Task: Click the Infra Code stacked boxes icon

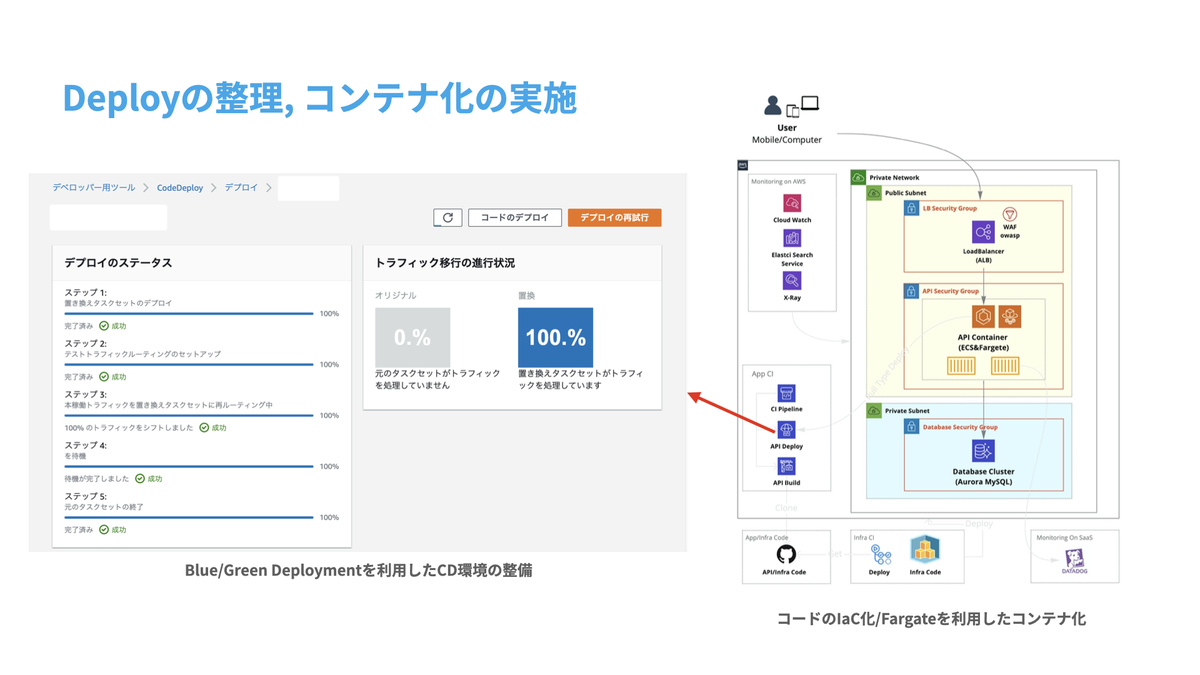Action: point(925,550)
